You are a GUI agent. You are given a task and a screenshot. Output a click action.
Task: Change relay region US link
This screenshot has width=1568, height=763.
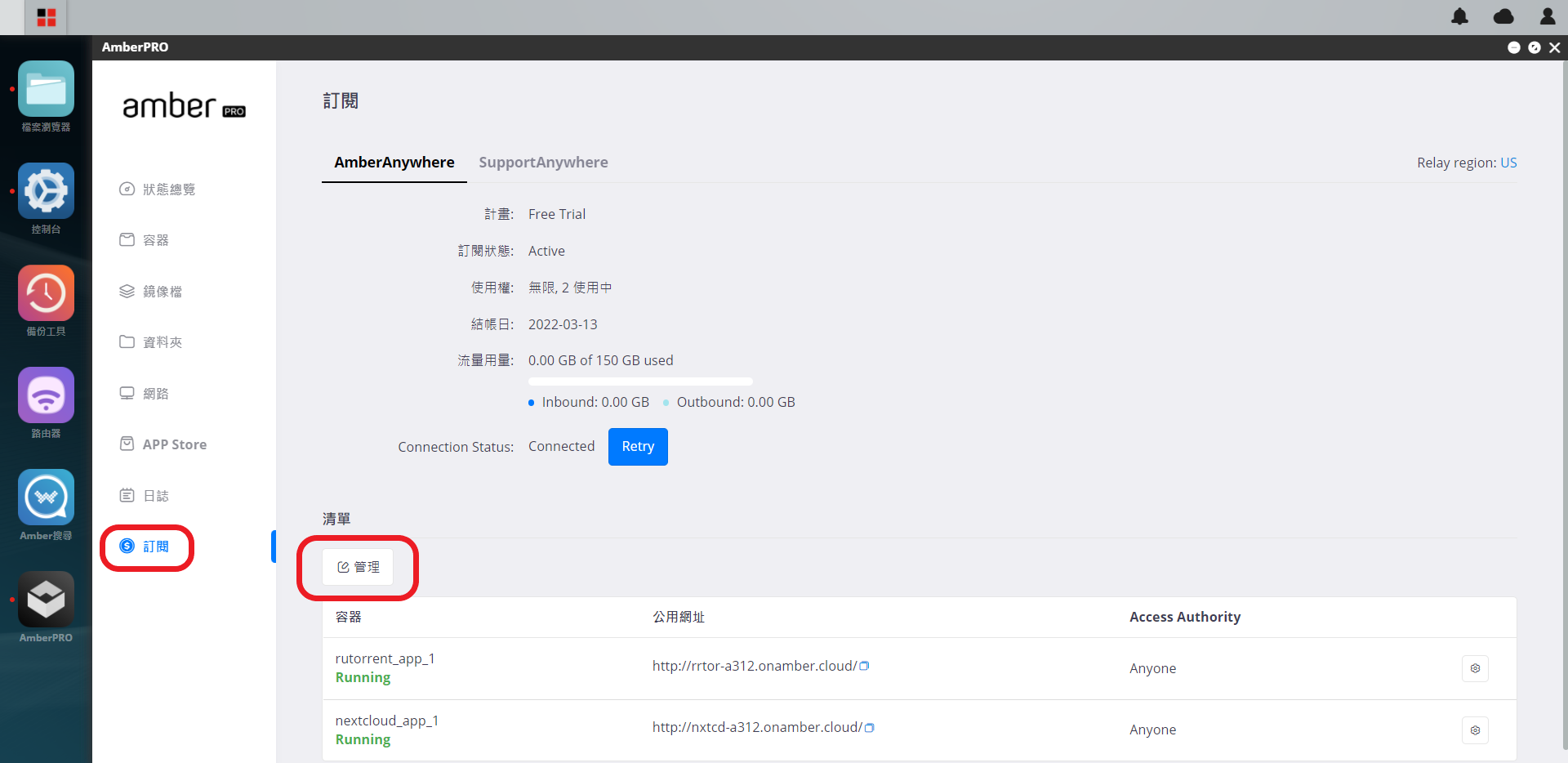[1508, 163]
